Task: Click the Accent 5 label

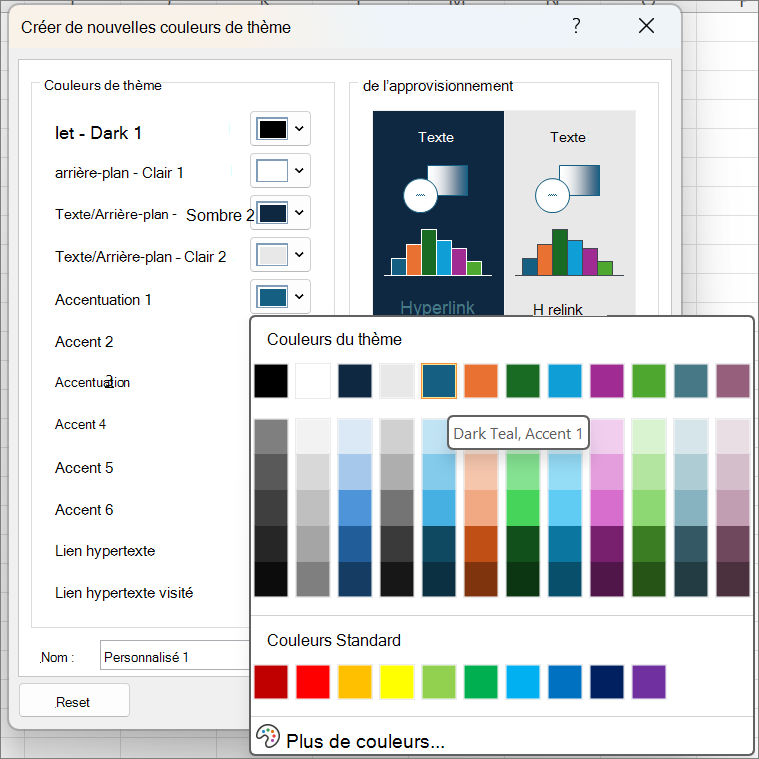Action: click(84, 468)
